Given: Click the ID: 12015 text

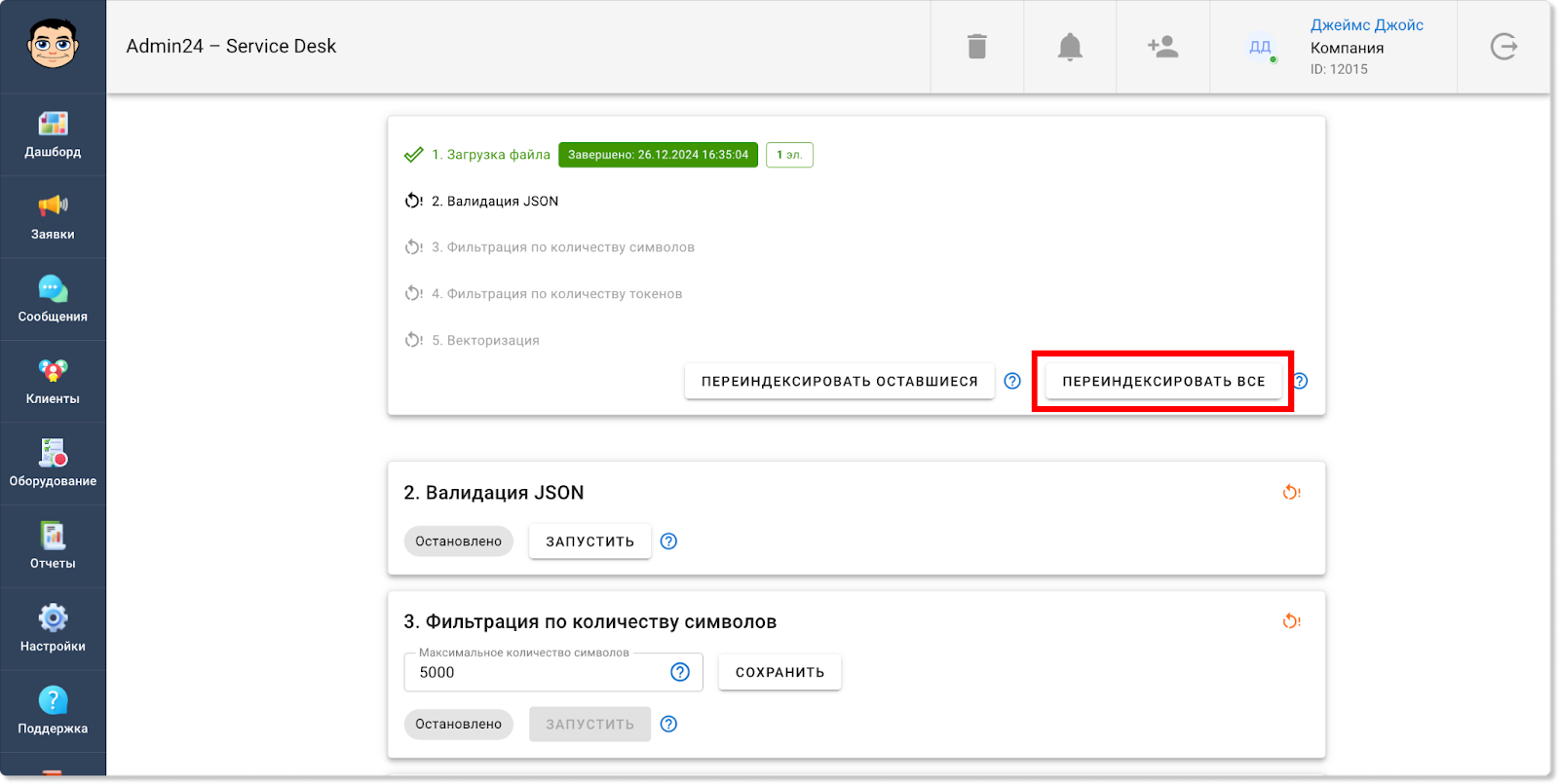Looking at the screenshot, I should [x=1339, y=69].
